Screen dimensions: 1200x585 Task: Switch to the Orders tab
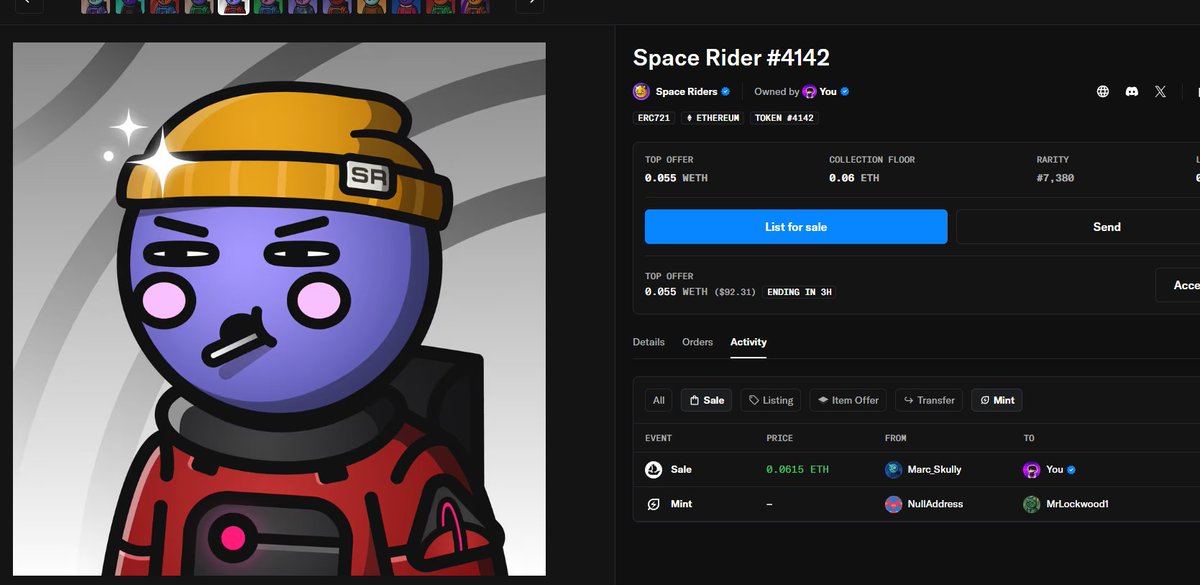point(698,342)
